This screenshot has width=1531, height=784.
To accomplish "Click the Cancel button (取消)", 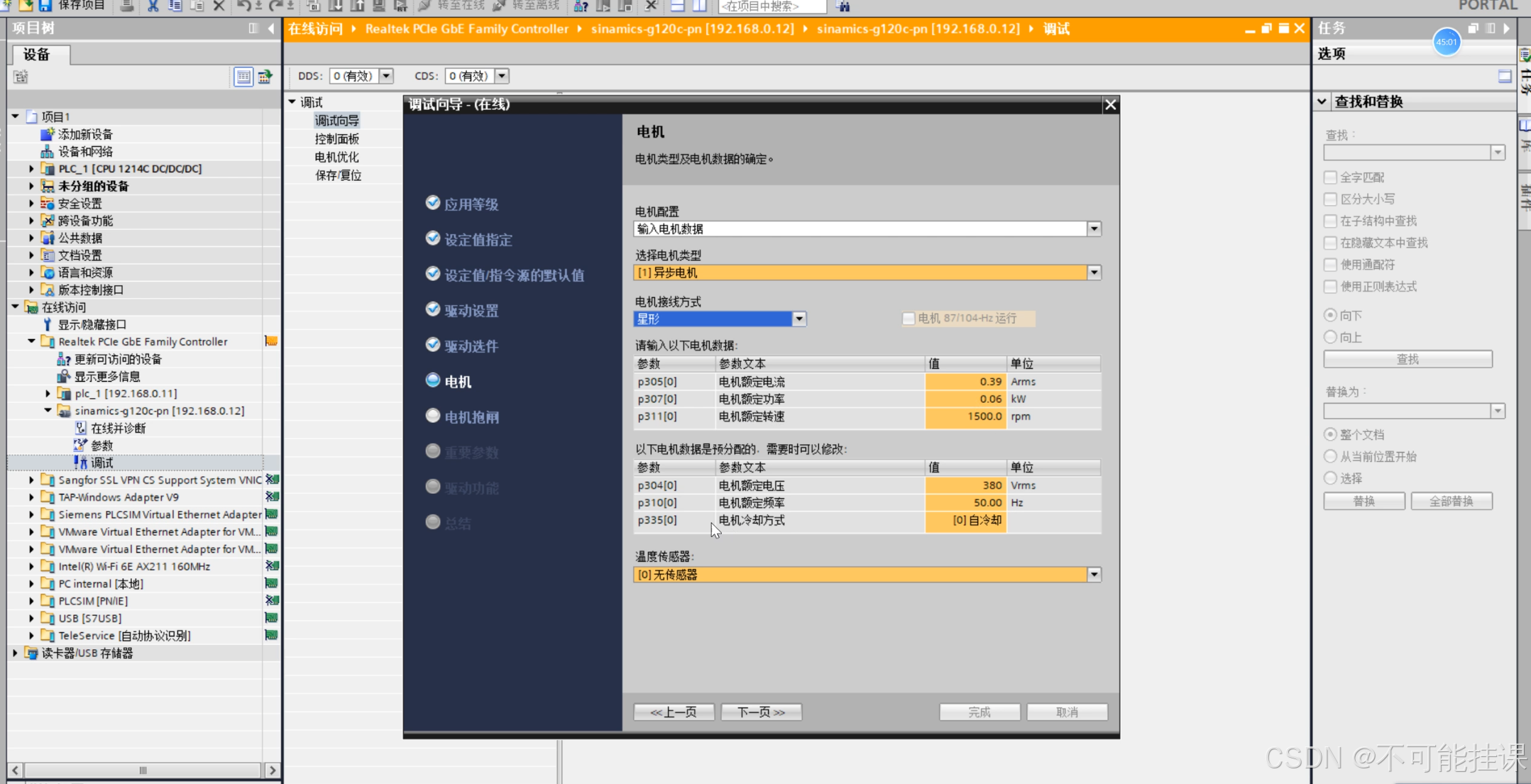I will (x=1067, y=712).
